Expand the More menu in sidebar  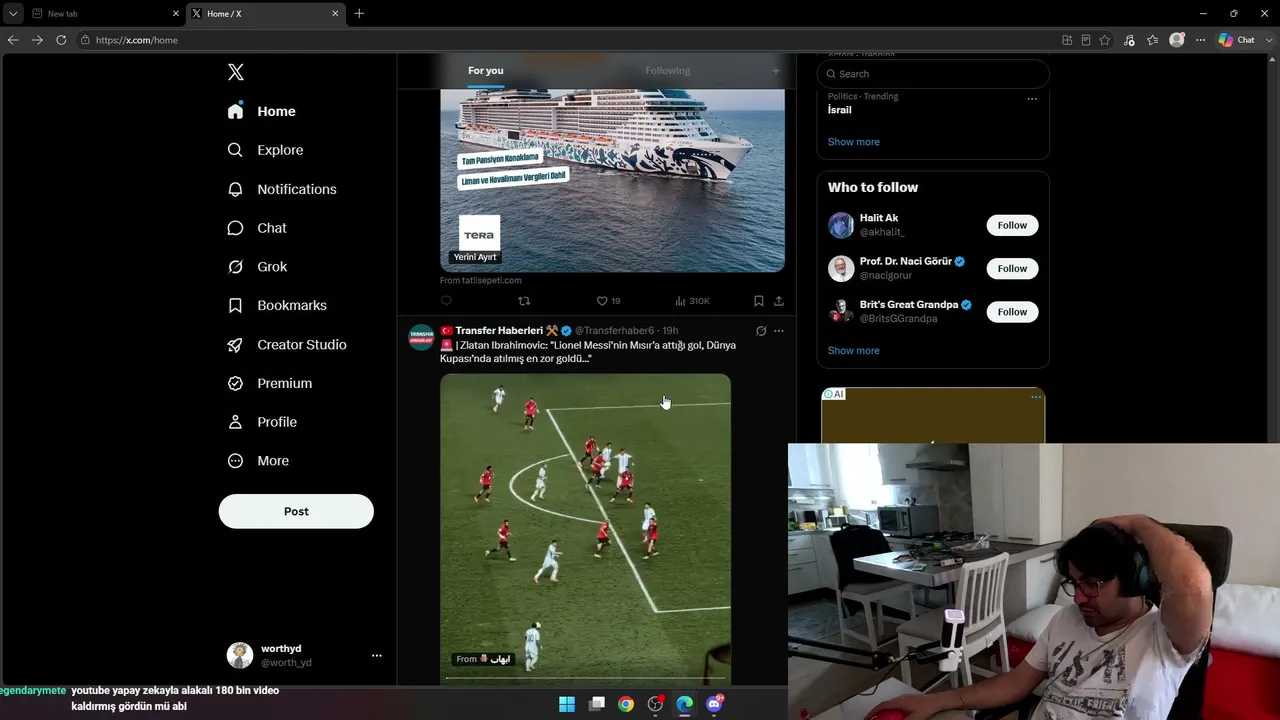click(x=258, y=461)
